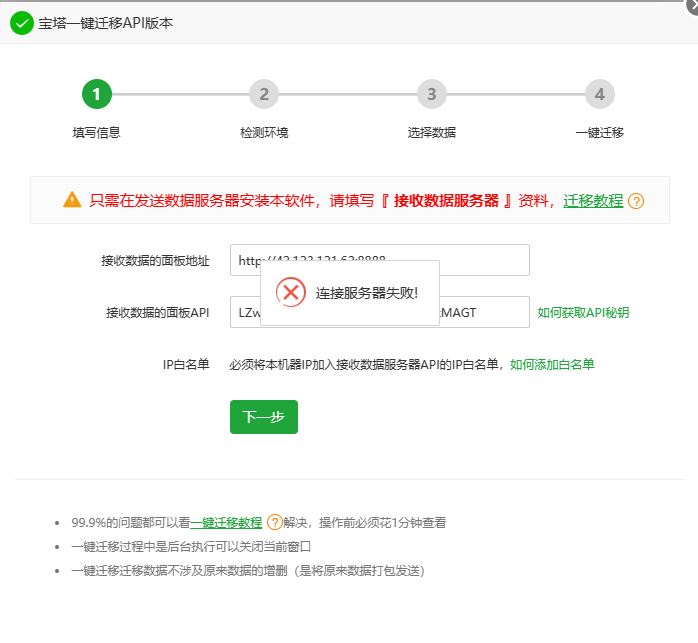Select step 2 circle 检测环境
This screenshot has height=643, width=698.
point(264,94)
